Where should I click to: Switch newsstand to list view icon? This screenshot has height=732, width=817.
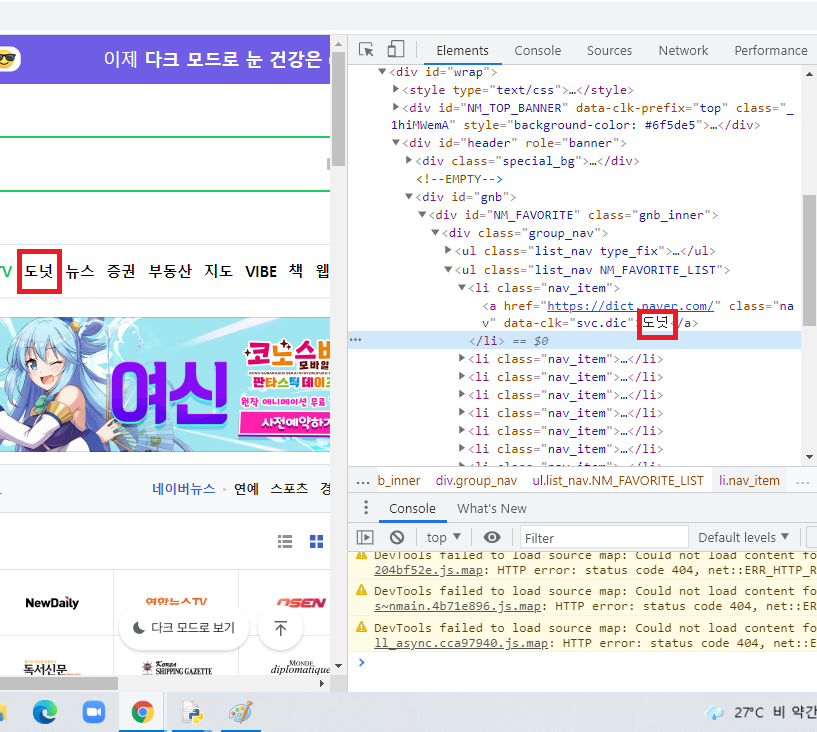click(x=284, y=541)
